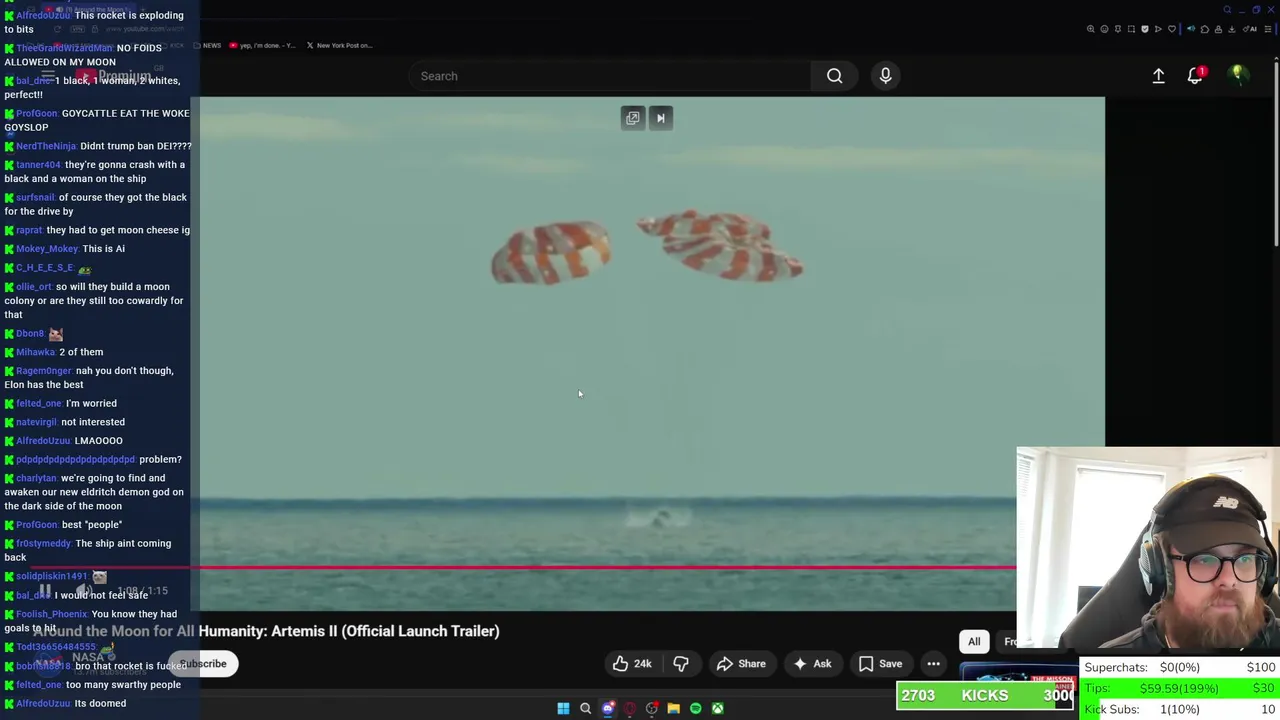The height and width of the screenshot is (720, 1280).
Task: Click the Kick Subs goal row
Action: click(x=1179, y=709)
